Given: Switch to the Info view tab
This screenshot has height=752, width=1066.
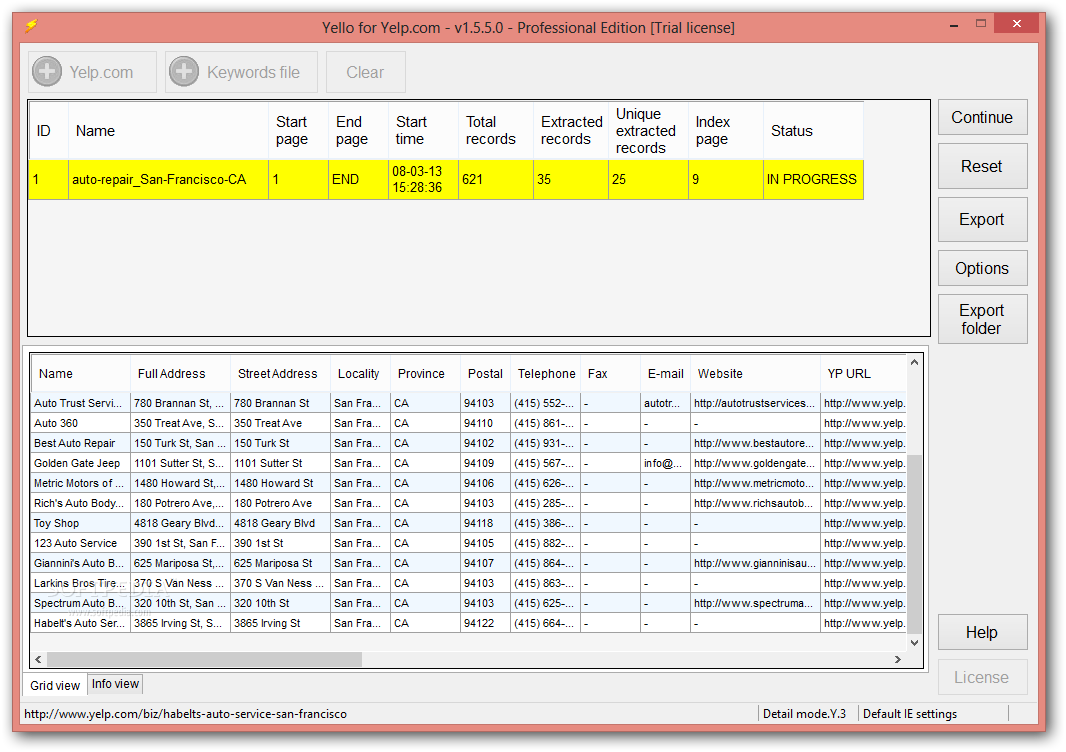Looking at the screenshot, I should (115, 684).
